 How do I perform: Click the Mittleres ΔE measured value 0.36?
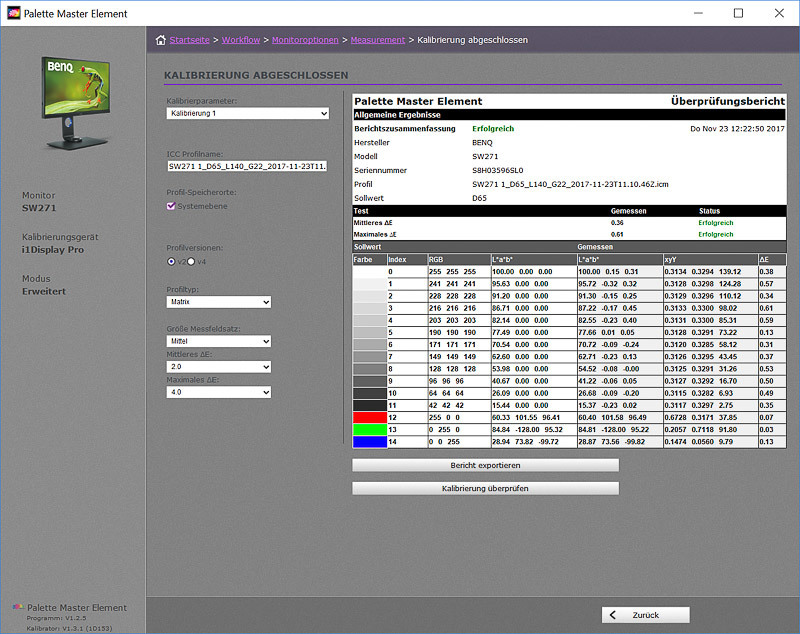pos(617,223)
